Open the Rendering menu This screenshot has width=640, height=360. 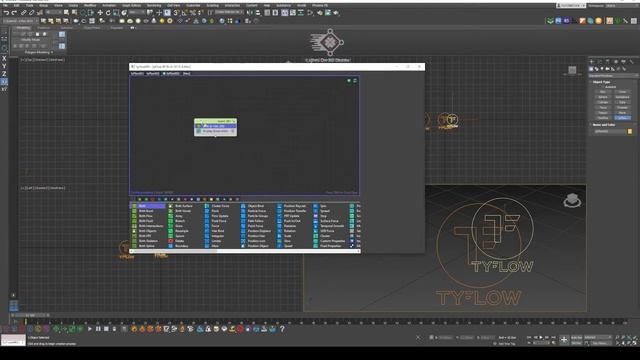coord(154,6)
